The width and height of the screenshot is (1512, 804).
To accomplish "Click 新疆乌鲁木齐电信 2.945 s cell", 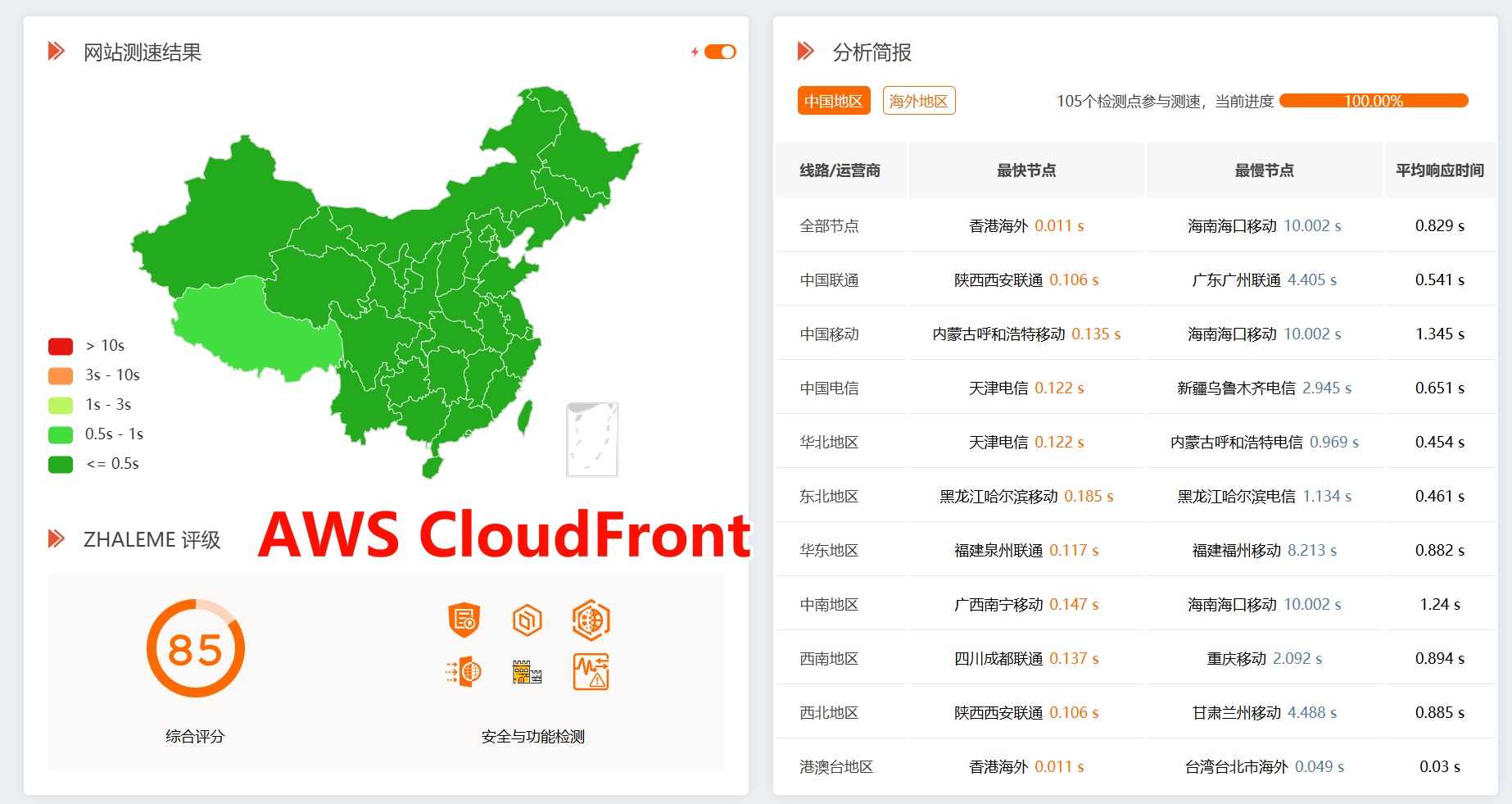I will coord(1265,388).
